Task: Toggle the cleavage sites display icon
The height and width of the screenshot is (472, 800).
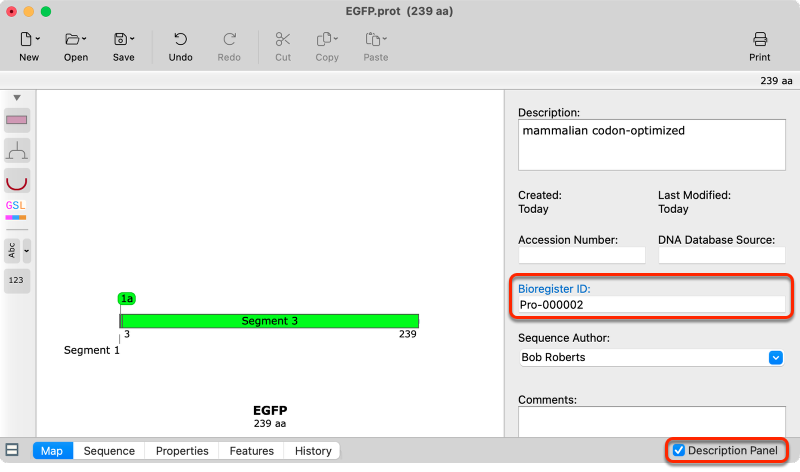Action: [x=17, y=151]
